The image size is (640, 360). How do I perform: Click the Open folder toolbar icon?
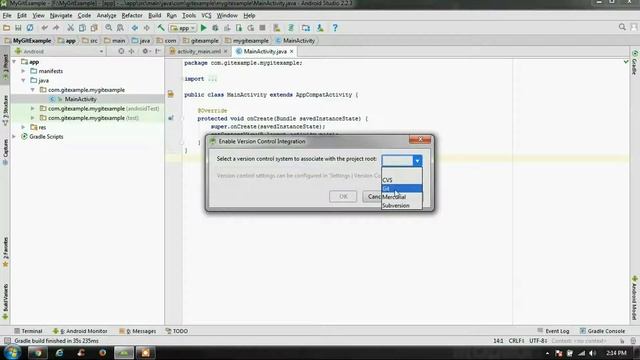tap(6, 28)
